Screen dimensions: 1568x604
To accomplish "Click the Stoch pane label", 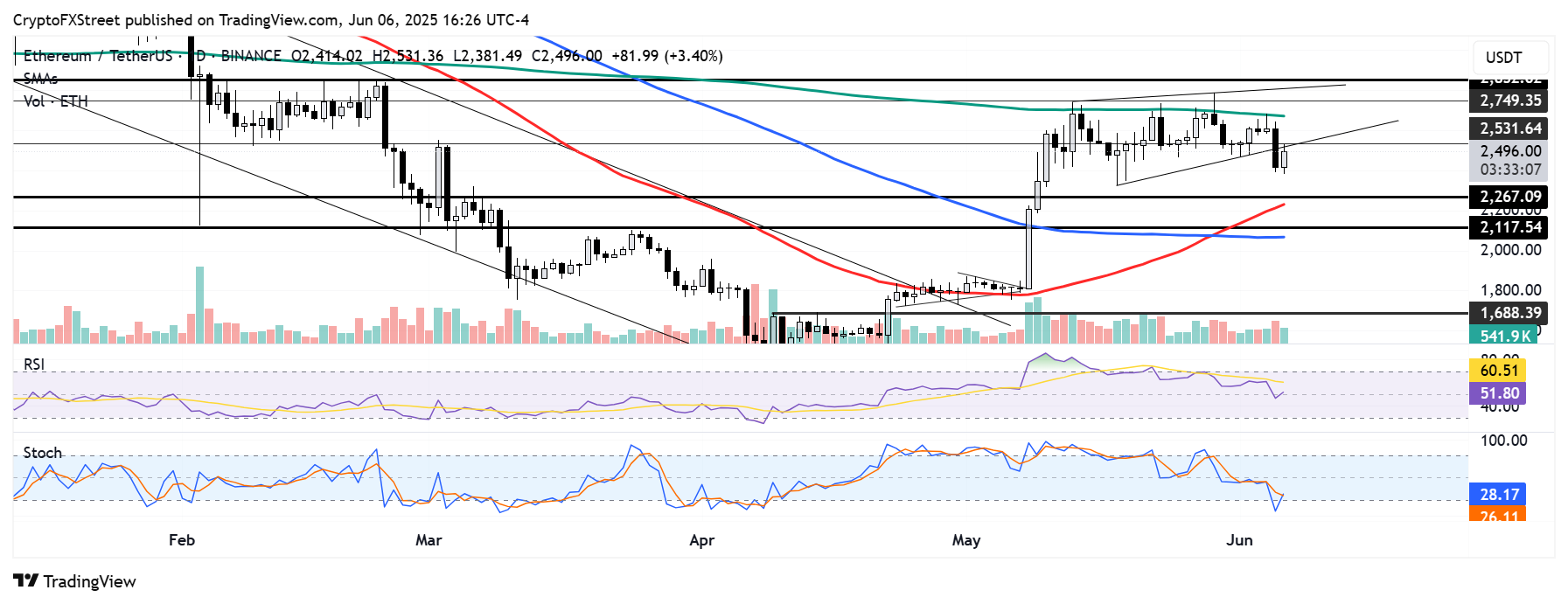I will tap(42, 453).
